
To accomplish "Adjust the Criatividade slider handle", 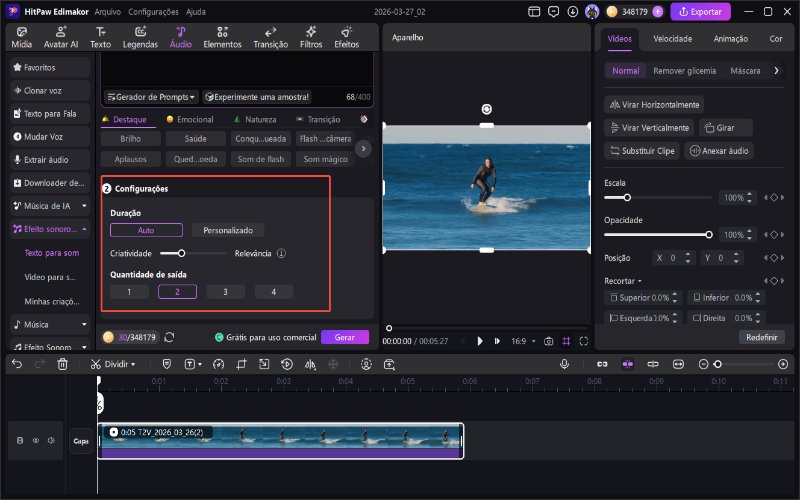I will [181, 253].
